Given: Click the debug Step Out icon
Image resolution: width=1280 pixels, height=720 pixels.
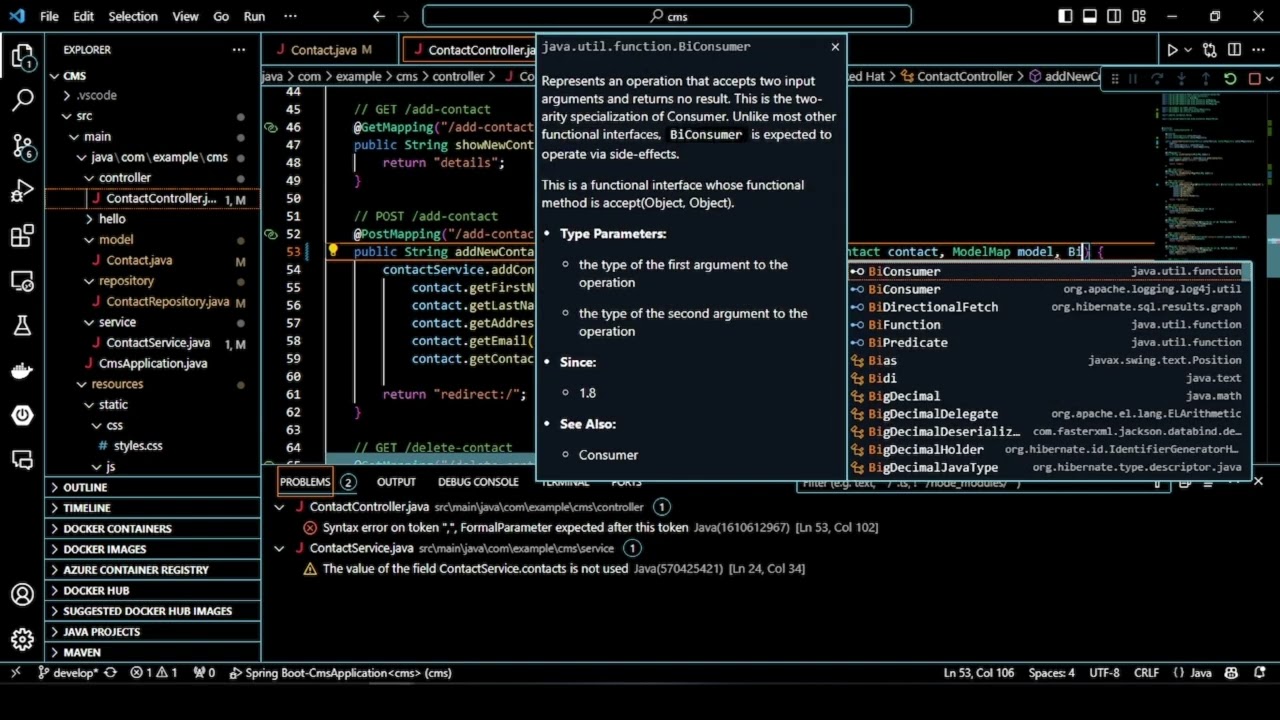Looking at the screenshot, I should click(1205, 79).
